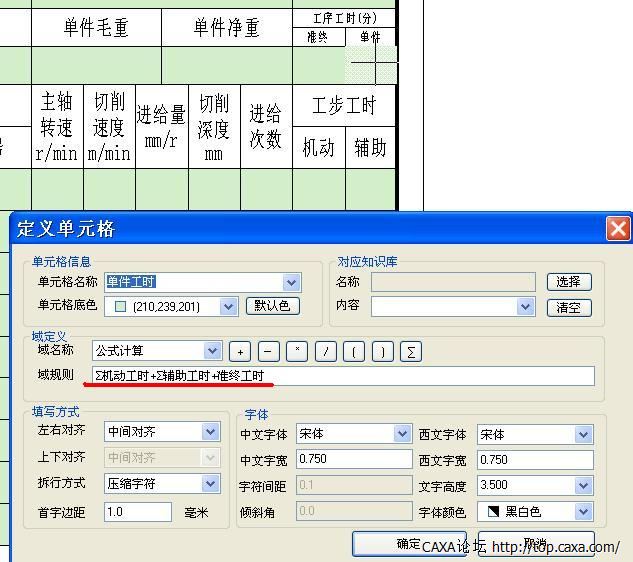Click the 黑白色 font color swatch
Screen dimensions: 633x562
(493, 512)
